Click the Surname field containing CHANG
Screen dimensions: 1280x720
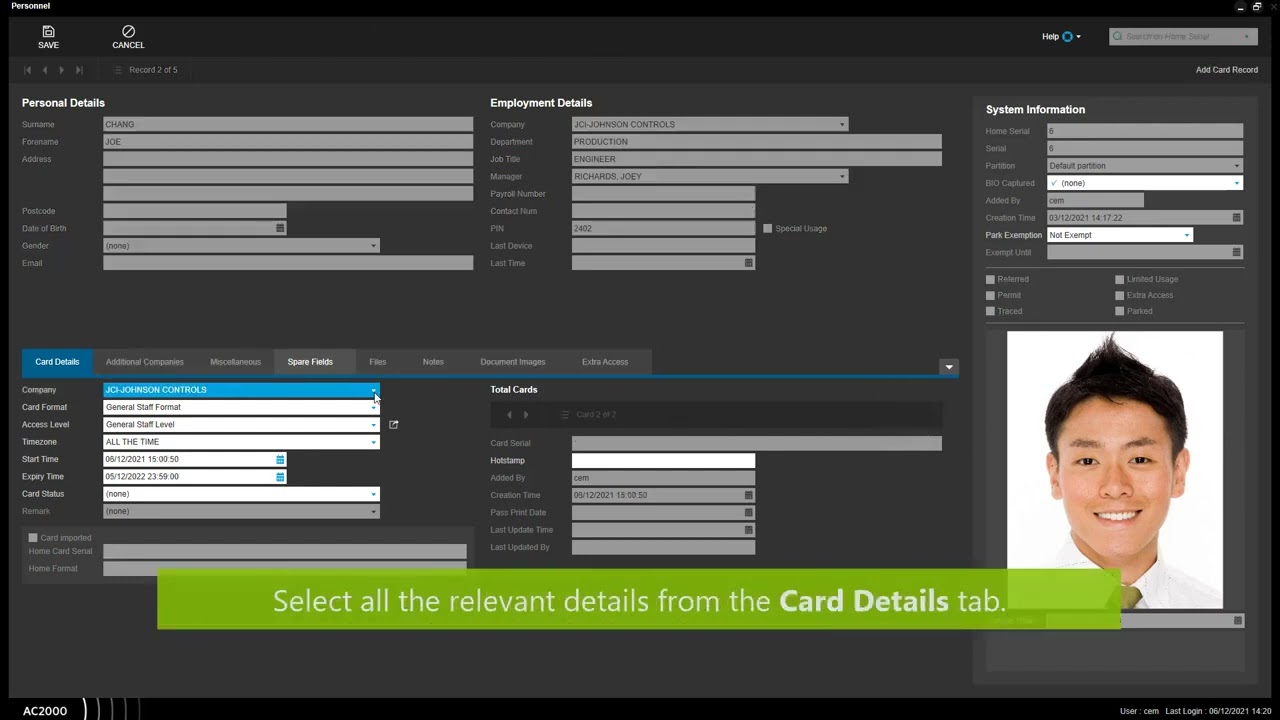288,125
